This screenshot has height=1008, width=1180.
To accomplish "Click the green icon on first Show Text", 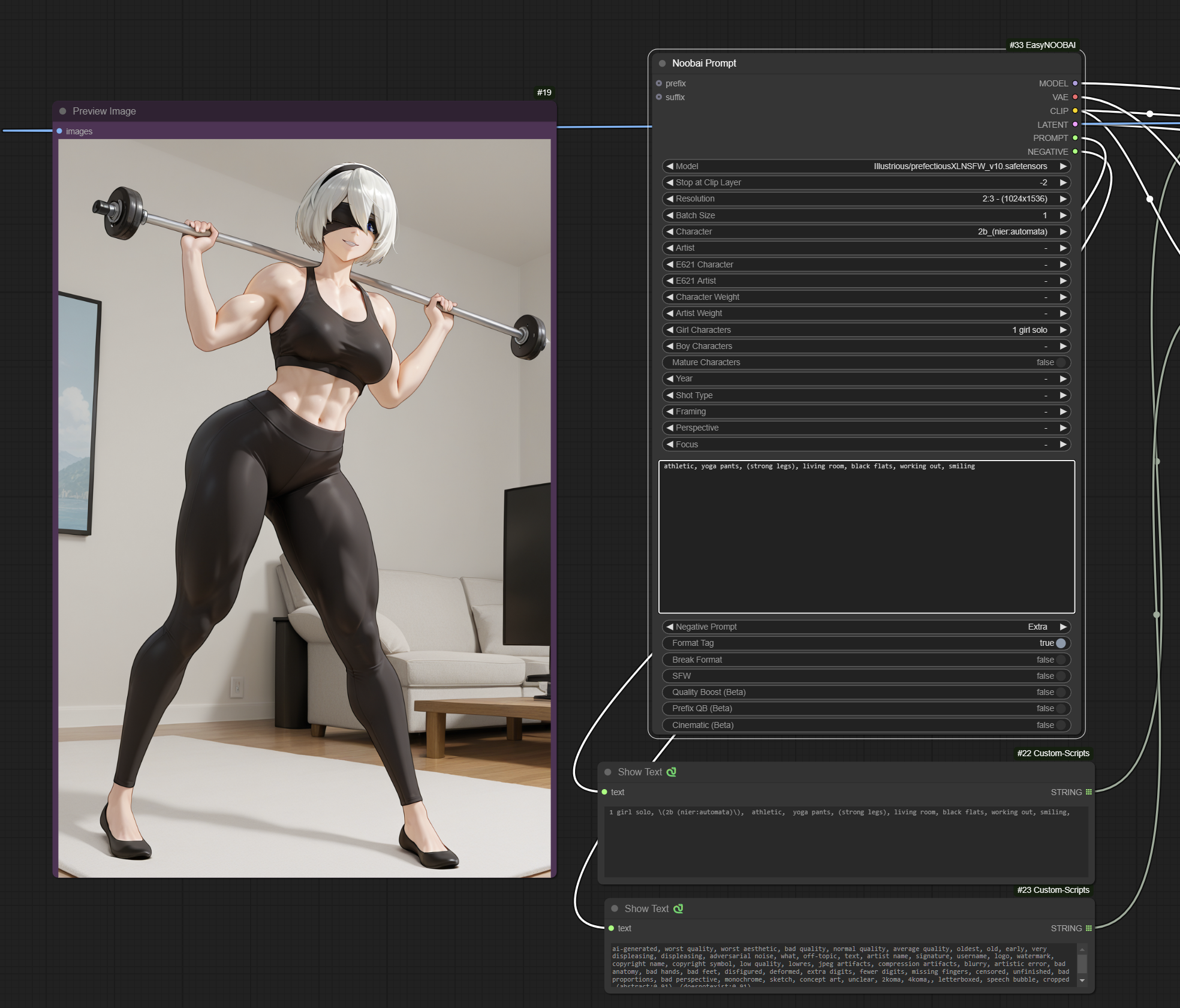I will pos(672,772).
